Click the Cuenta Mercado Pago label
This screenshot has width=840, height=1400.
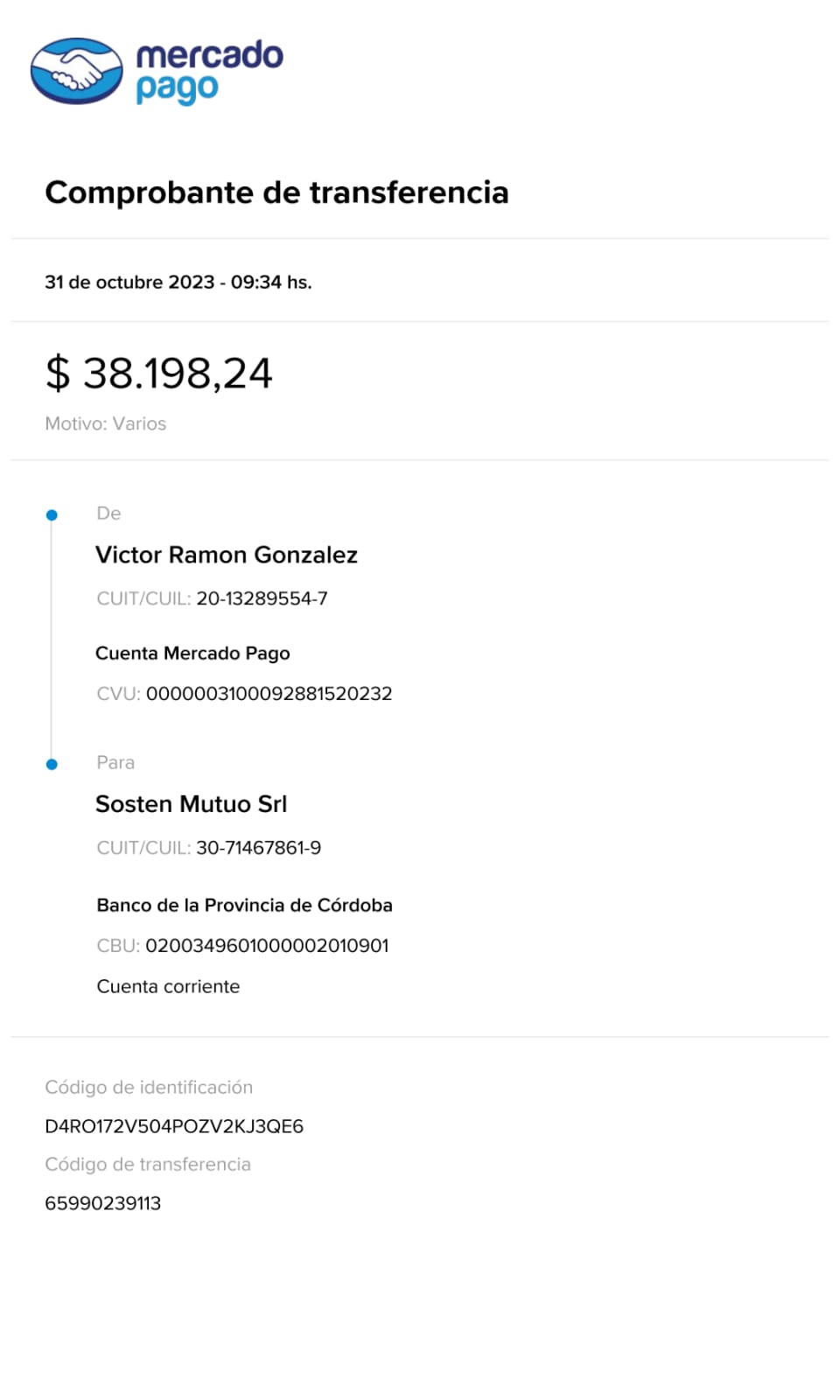click(192, 654)
